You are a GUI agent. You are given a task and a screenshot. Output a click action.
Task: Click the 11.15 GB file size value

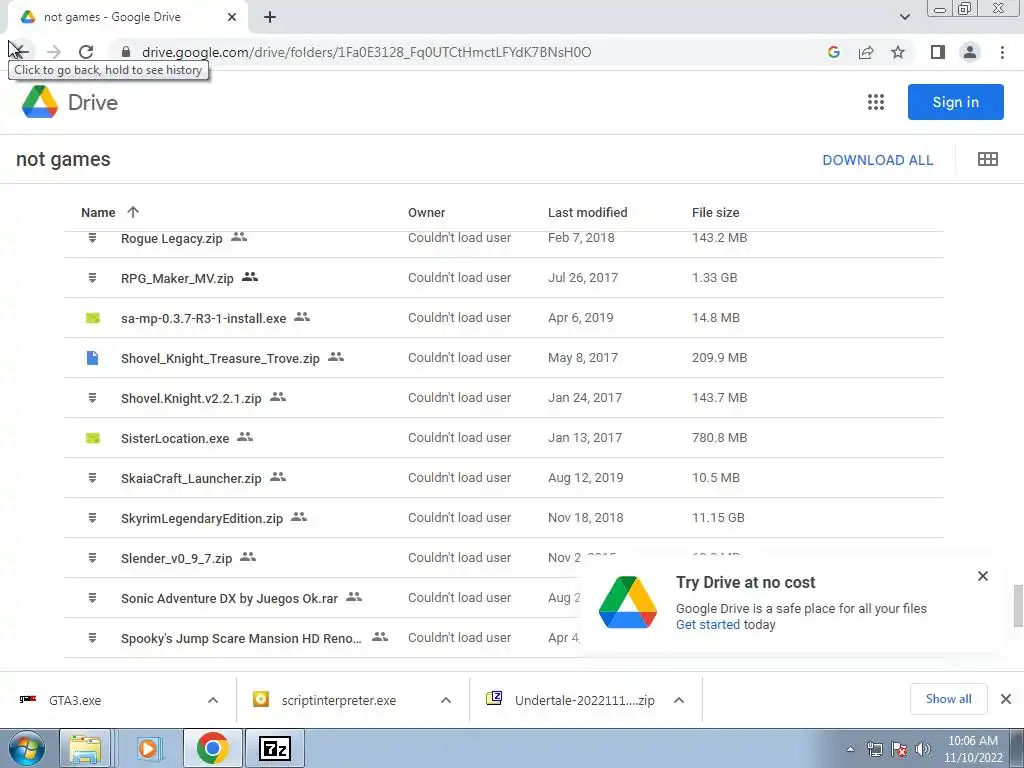[x=718, y=518]
